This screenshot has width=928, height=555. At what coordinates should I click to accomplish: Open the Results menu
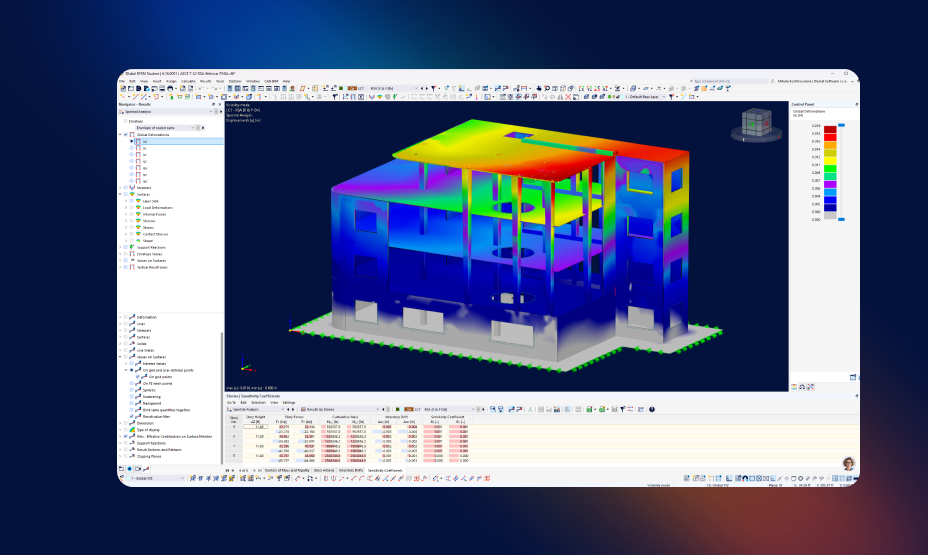pyautogui.click(x=205, y=81)
